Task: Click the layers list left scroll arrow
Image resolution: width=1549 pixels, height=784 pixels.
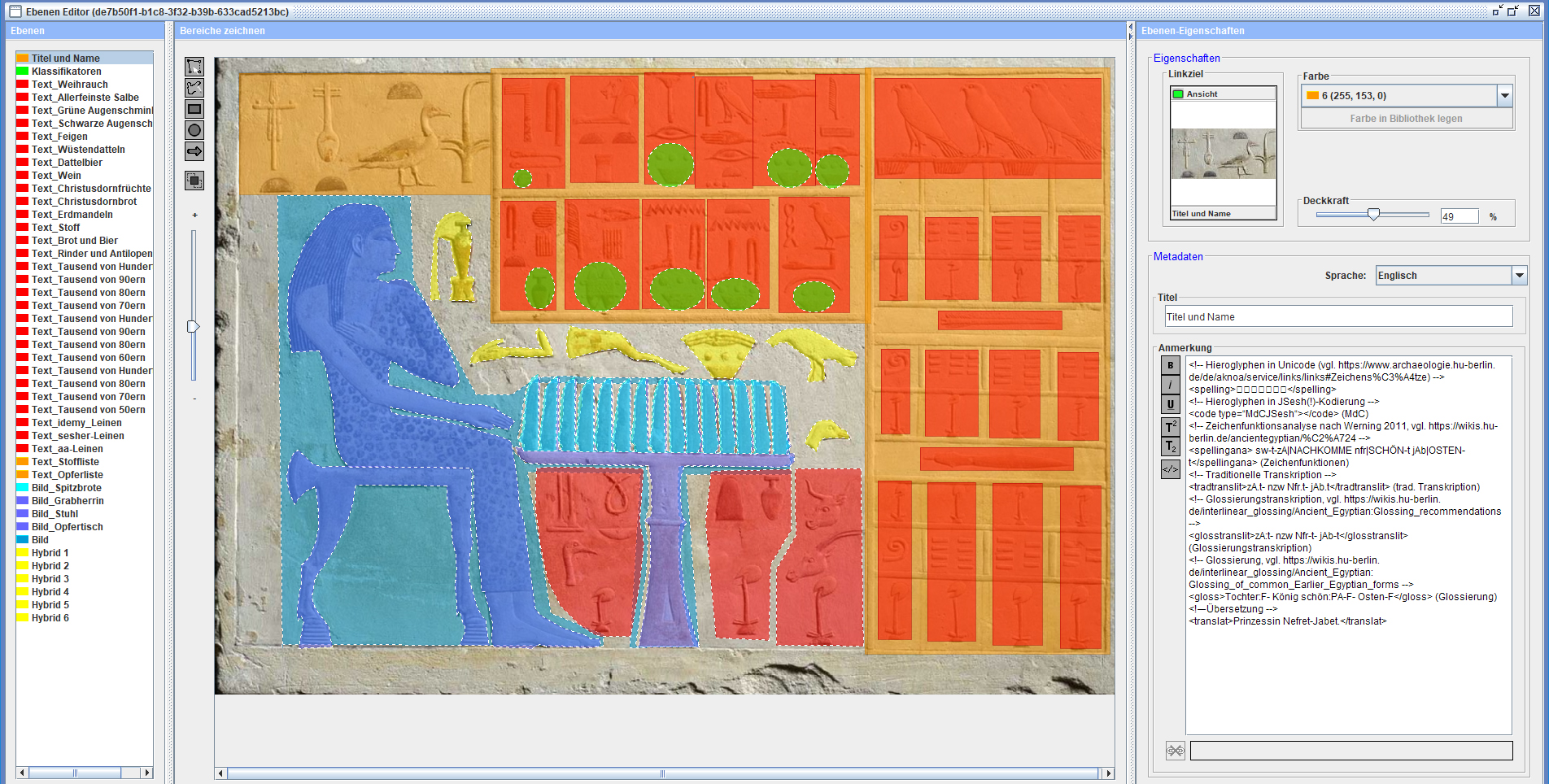Action: click(23, 773)
